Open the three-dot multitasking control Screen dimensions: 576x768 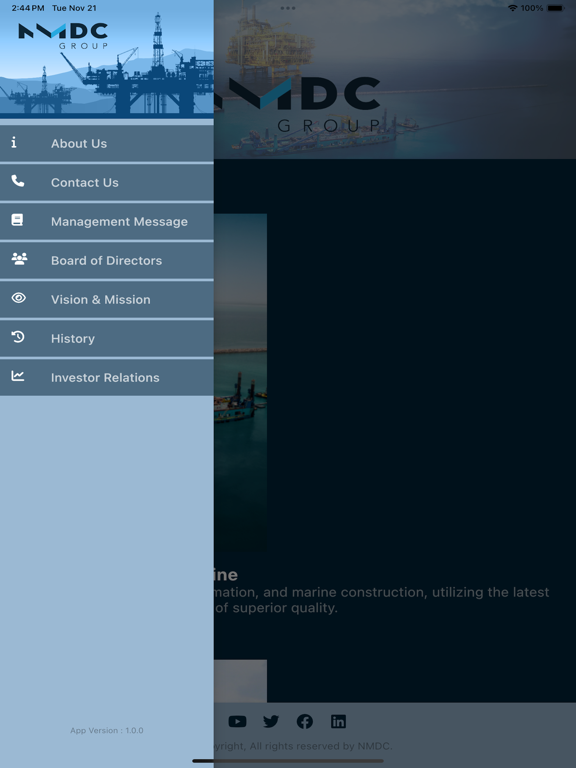tap(288, 8)
